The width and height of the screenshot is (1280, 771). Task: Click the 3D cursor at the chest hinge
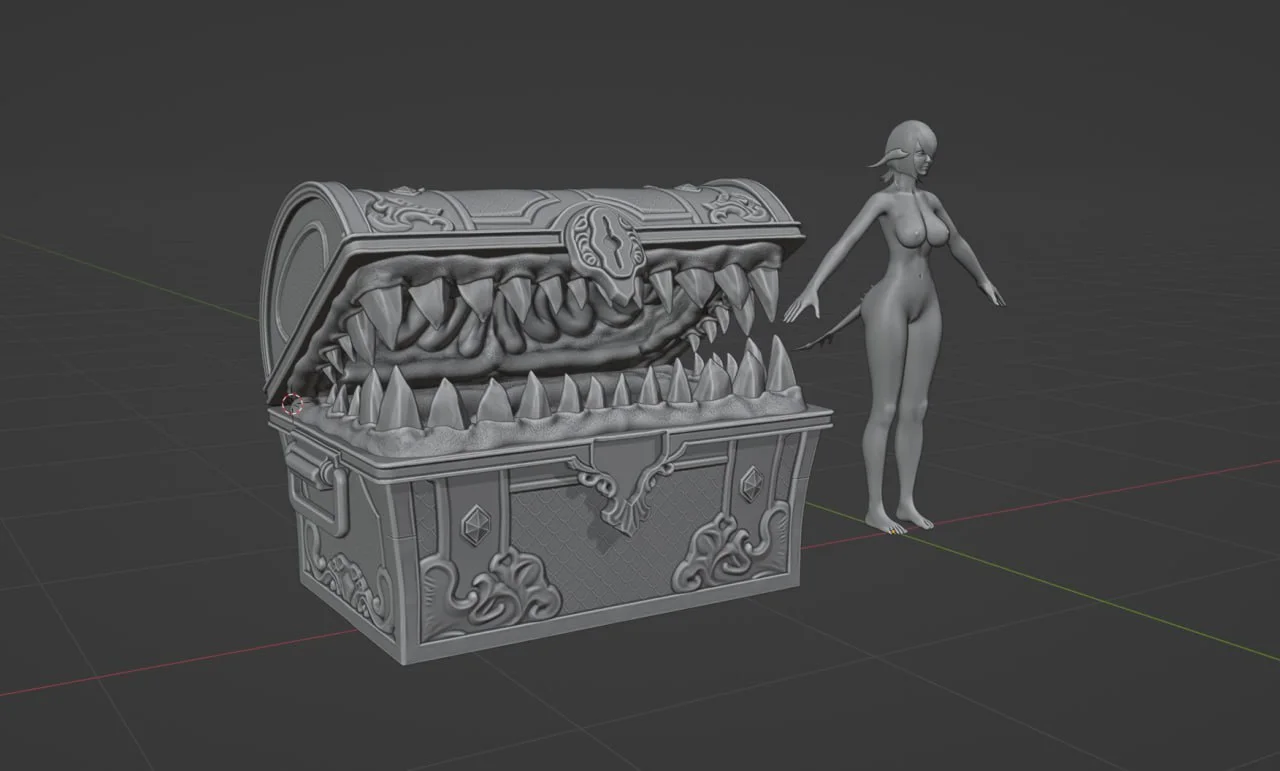(x=293, y=403)
